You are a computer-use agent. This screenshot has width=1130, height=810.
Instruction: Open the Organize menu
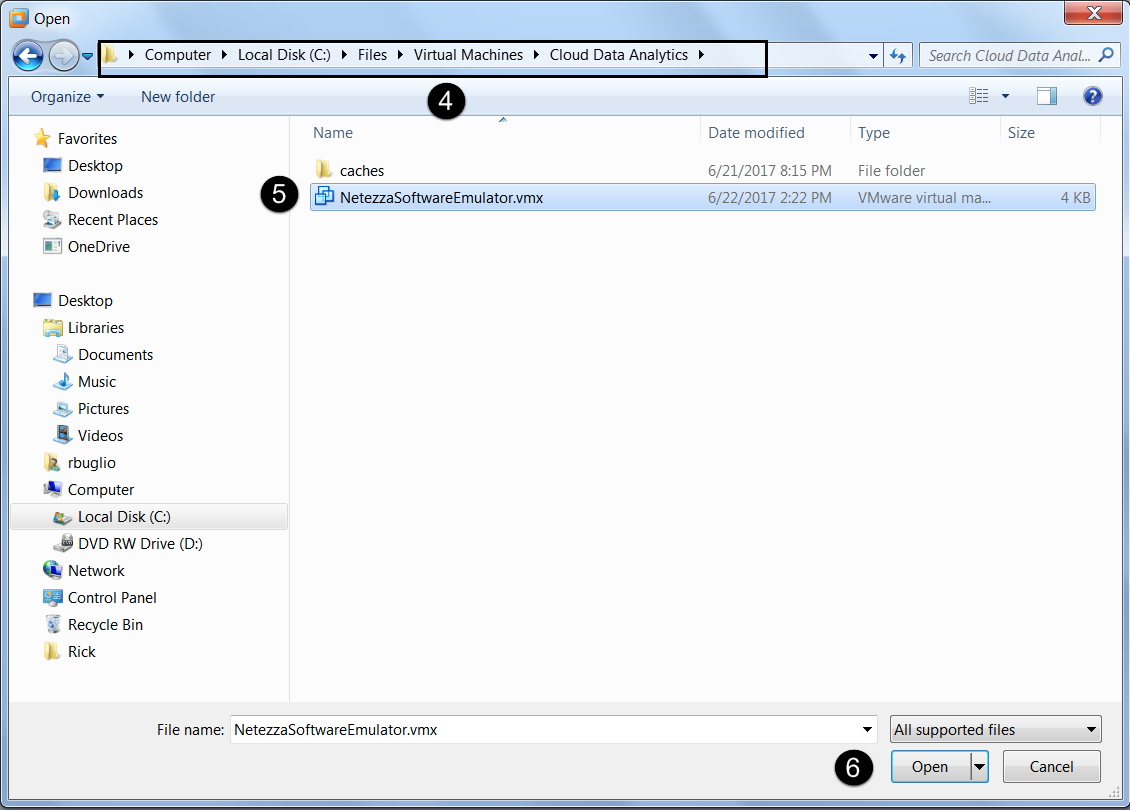point(67,97)
